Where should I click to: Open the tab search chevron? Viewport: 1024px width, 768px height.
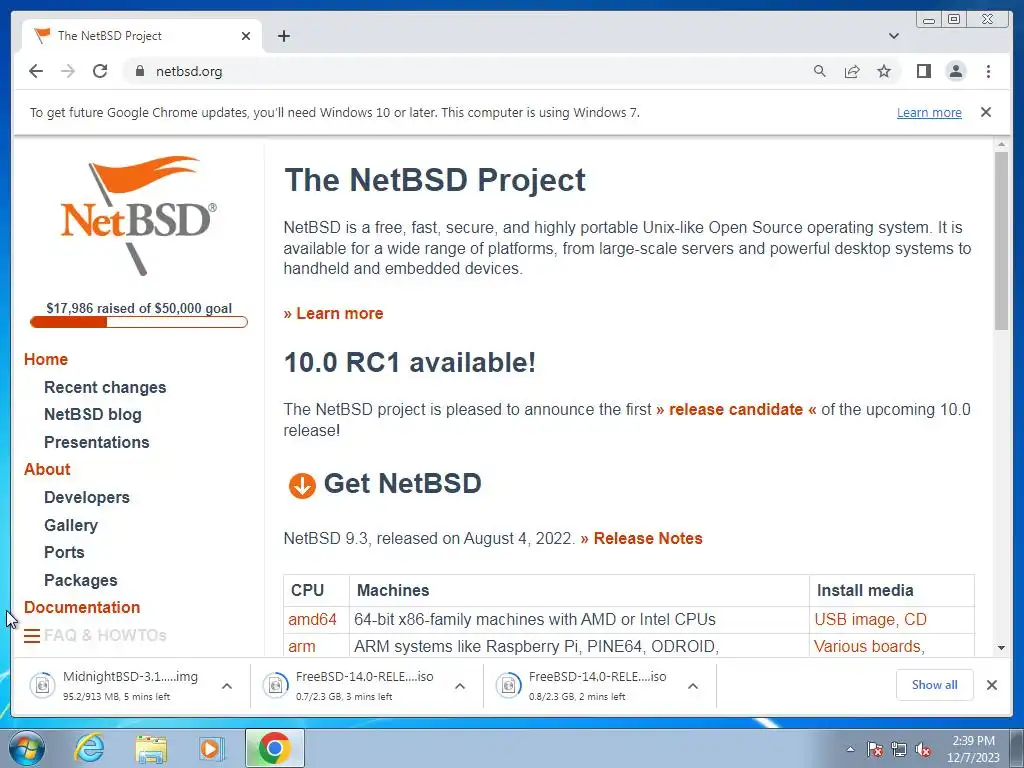point(894,36)
